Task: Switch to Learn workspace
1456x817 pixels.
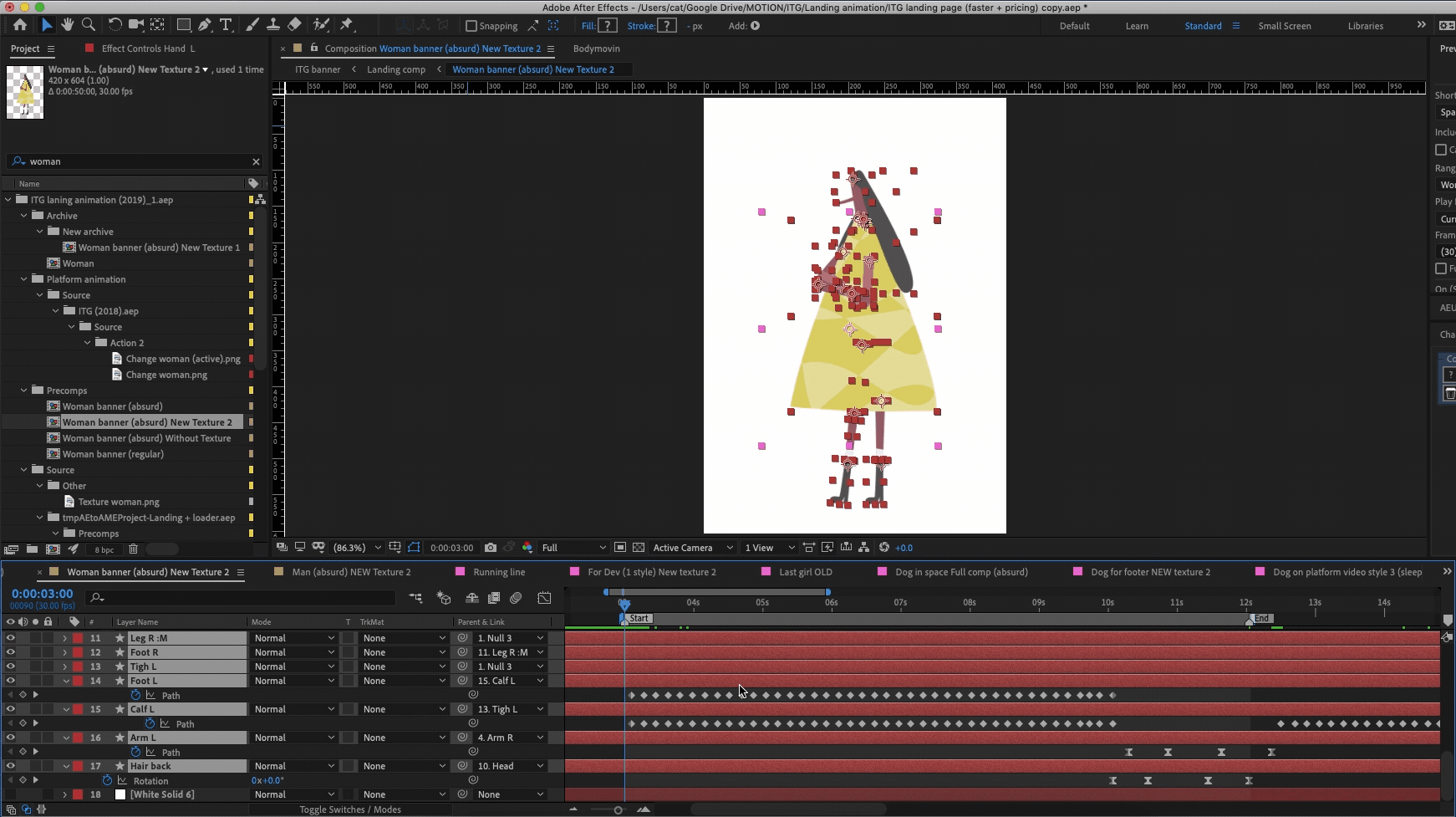Action: 1137,26
